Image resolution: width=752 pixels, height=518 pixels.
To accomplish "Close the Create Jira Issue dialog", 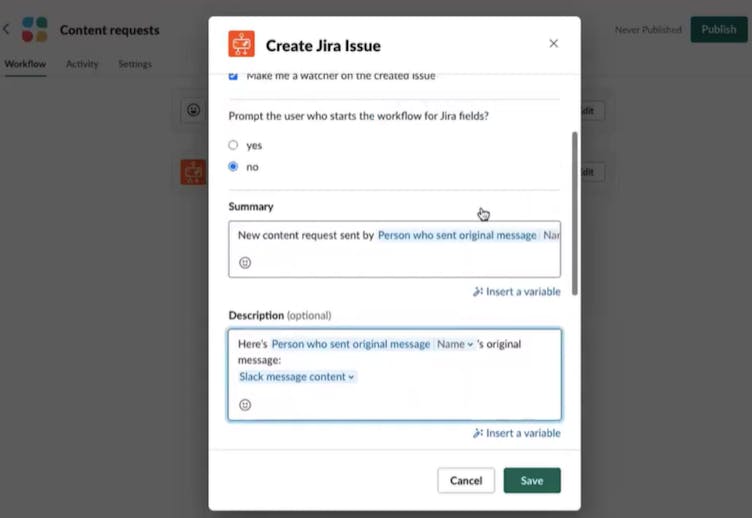I will coord(553,44).
